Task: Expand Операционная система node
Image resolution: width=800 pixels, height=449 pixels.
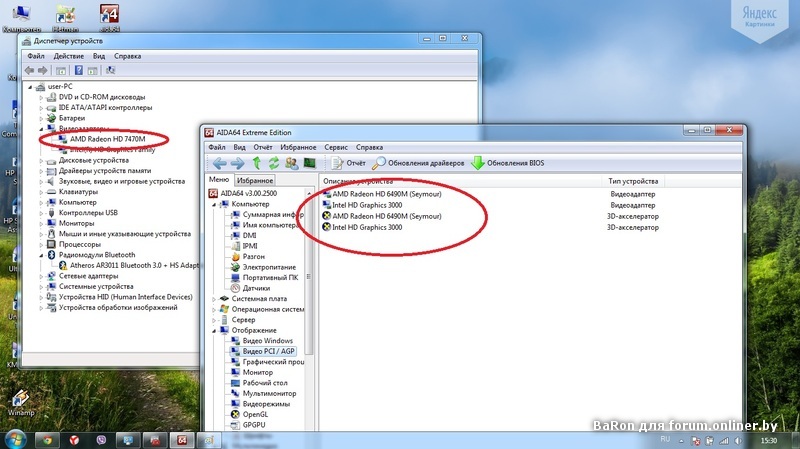Action: click(214, 309)
